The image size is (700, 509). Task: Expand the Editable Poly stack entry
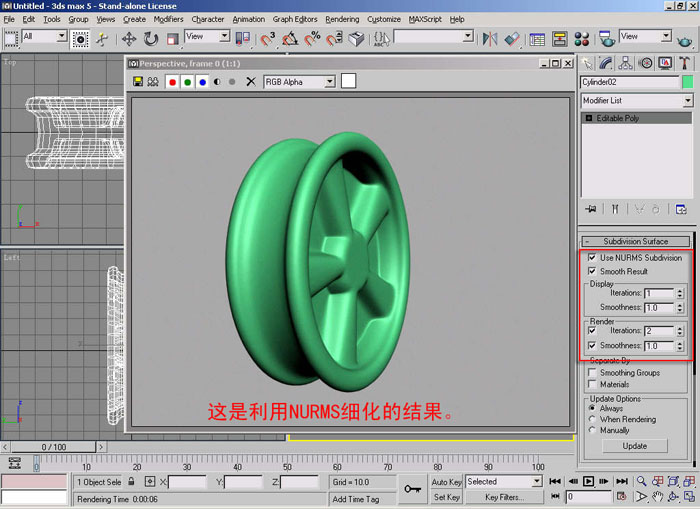(589, 118)
